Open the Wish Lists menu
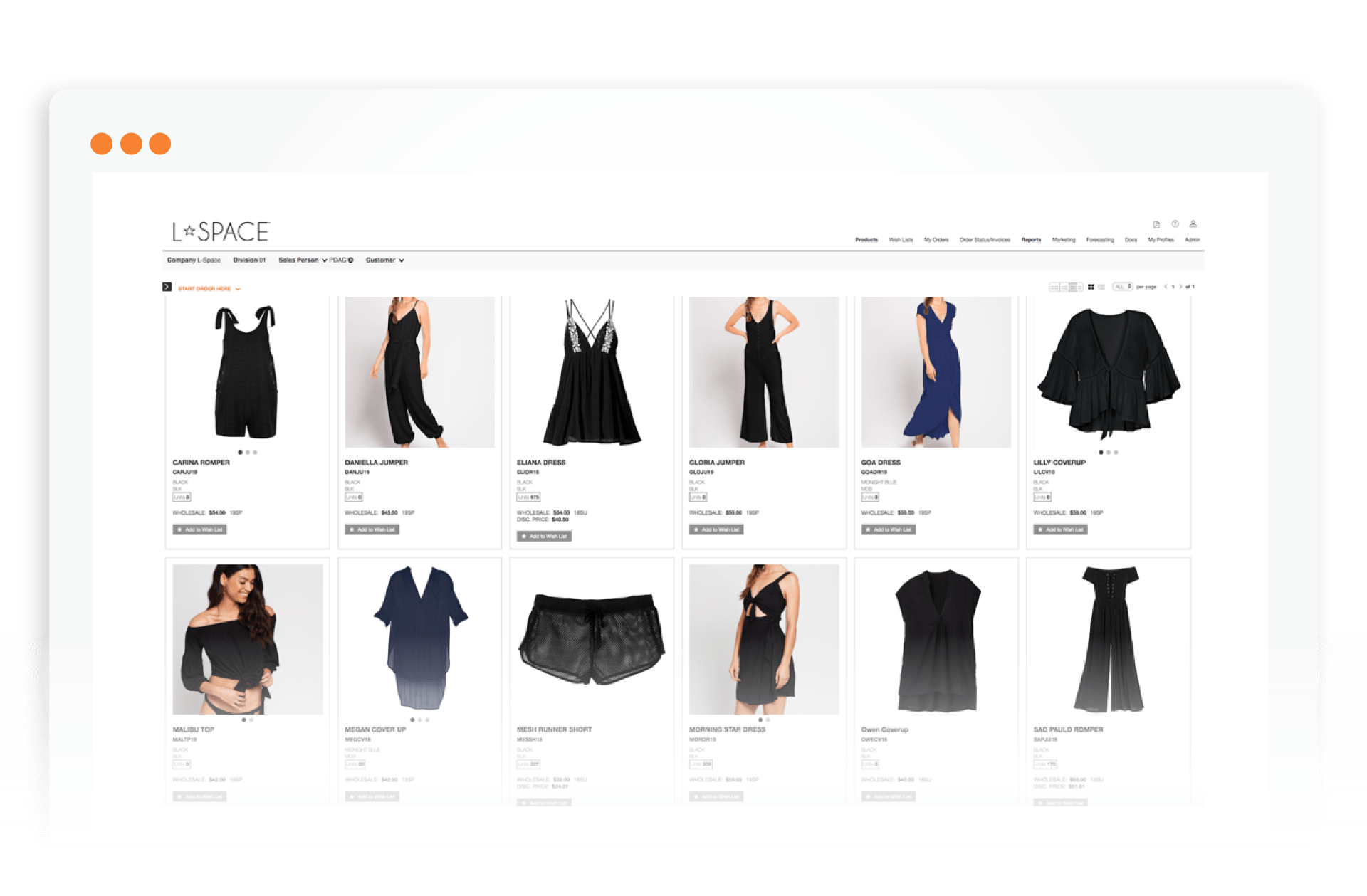This screenshot has height=896, width=1367. click(x=901, y=240)
